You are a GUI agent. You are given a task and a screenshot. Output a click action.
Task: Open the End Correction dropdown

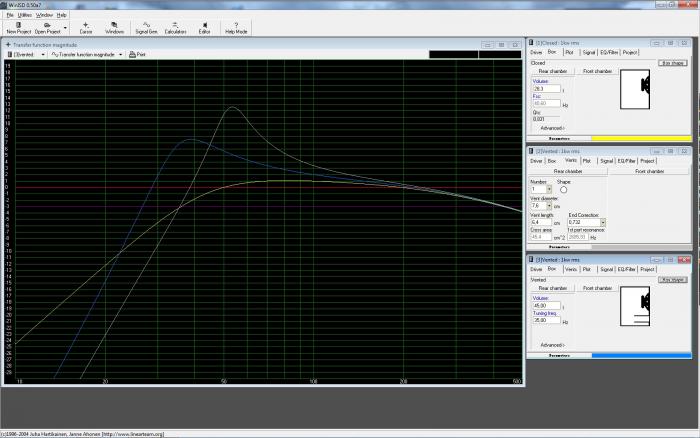603,221
